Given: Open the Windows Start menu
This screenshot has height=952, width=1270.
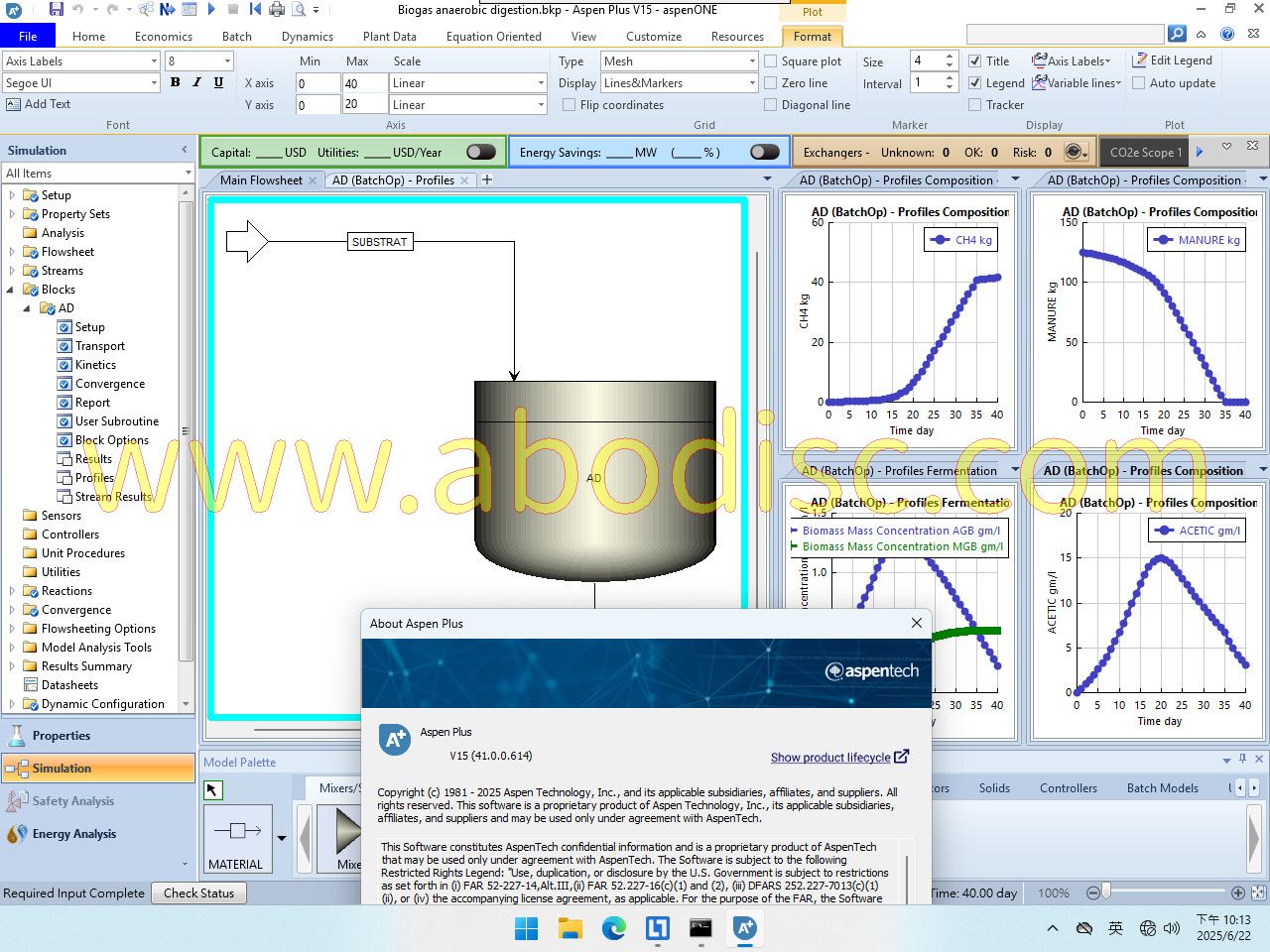Looking at the screenshot, I should 526,928.
